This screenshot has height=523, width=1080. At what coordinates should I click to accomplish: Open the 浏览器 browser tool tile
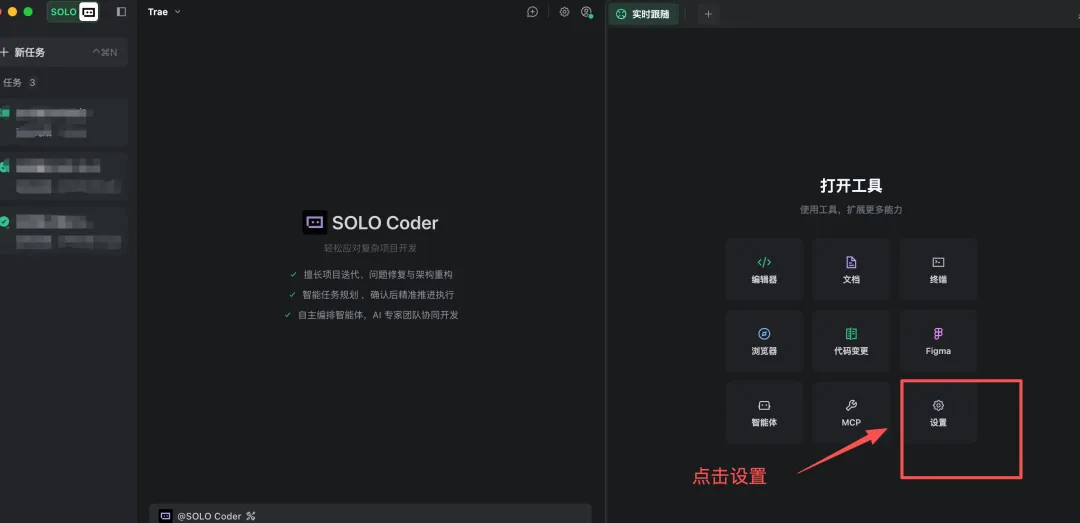click(765, 341)
